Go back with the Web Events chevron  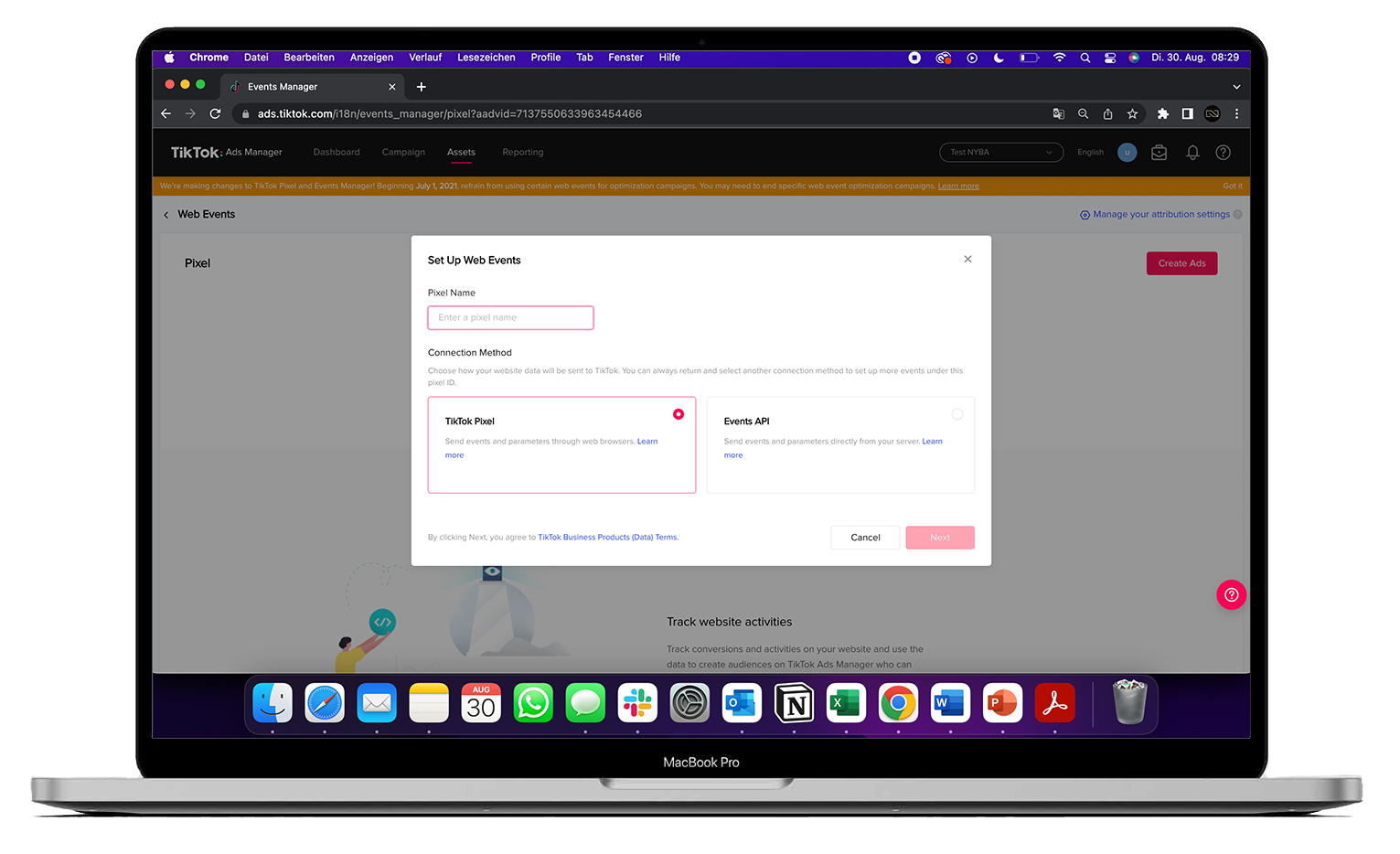(166, 215)
